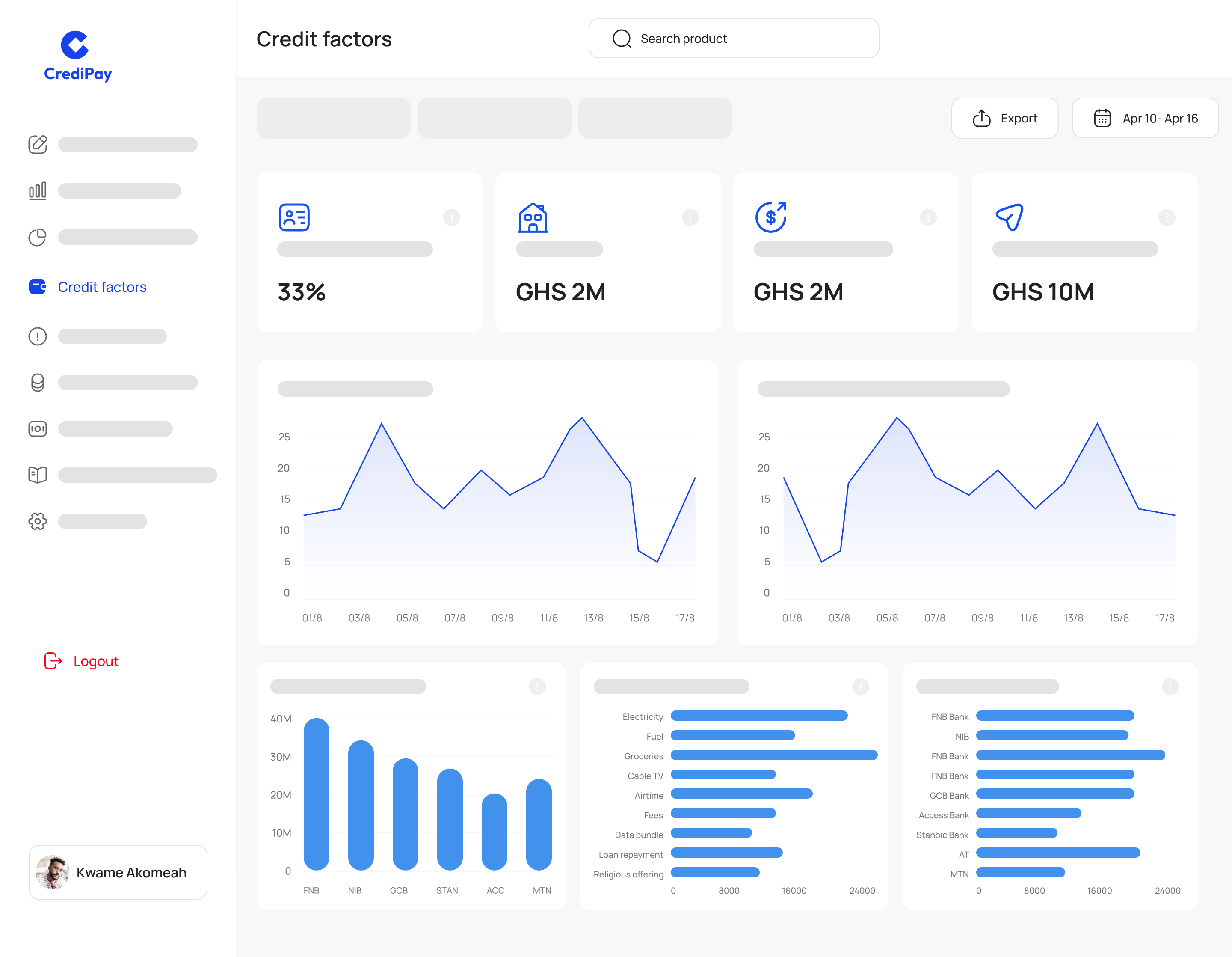Click the Export button
The width and height of the screenshot is (1232, 957).
click(x=1005, y=118)
